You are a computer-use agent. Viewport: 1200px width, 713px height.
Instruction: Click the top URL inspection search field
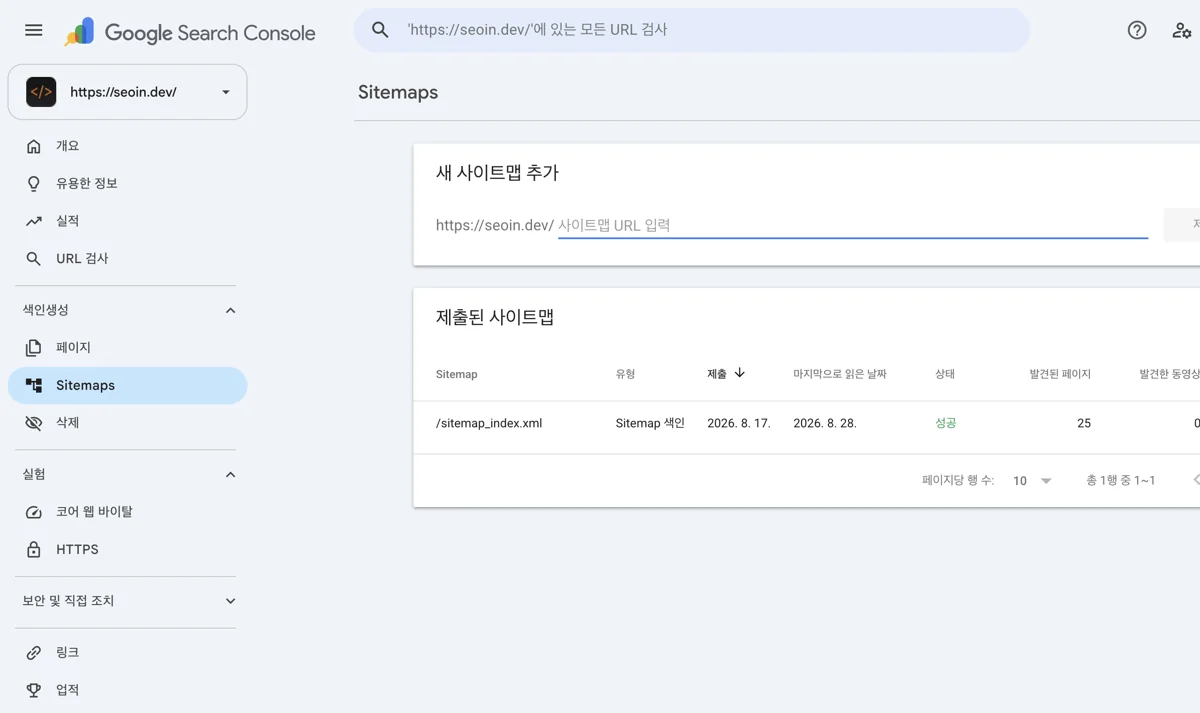[x=692, y=30]
